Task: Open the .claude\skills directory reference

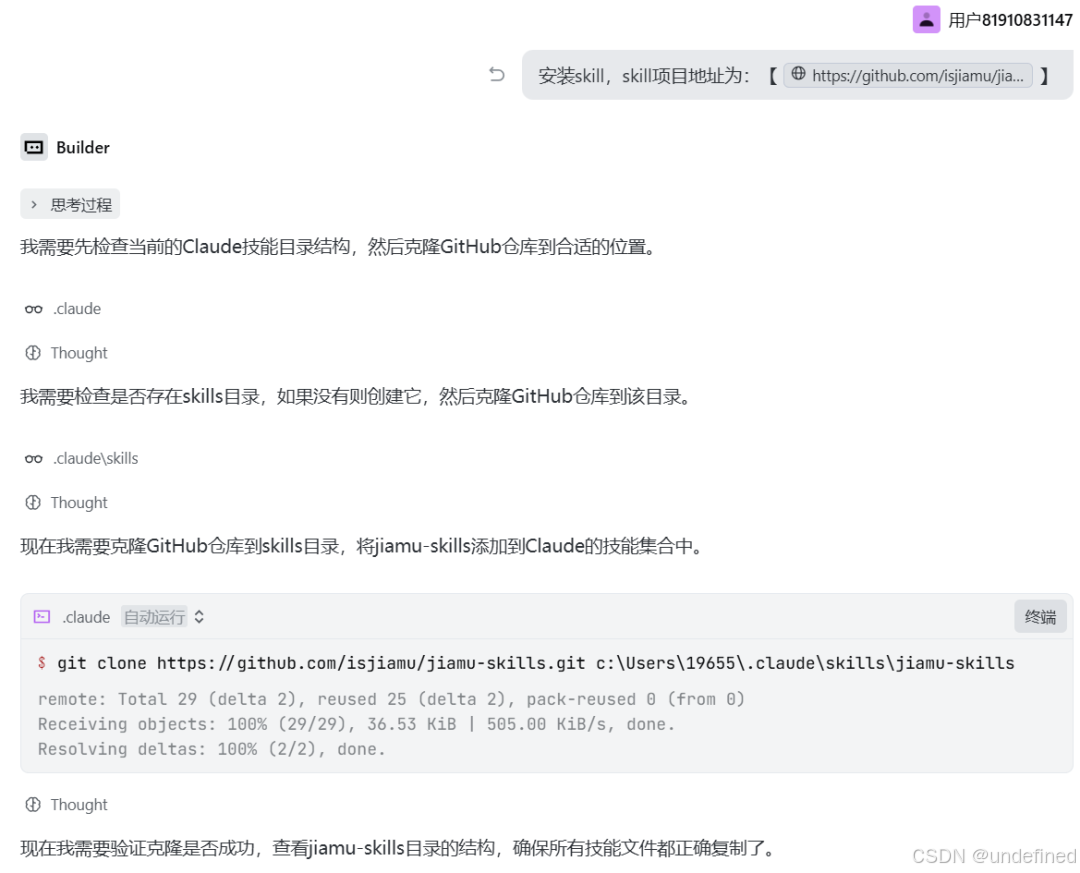Action: (x=95, y=459)
